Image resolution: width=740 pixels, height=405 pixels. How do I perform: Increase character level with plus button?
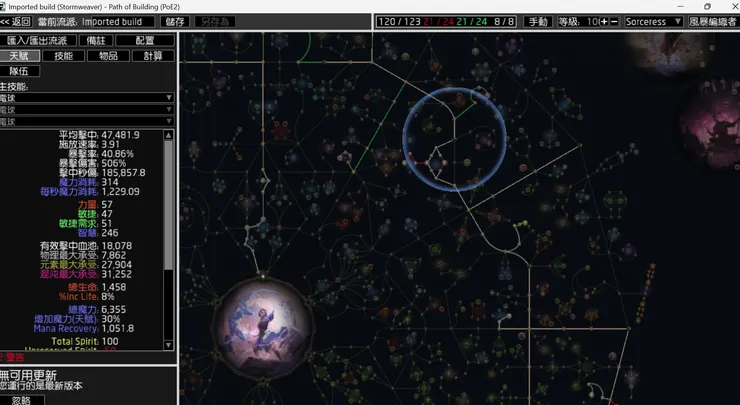tap(604, 22)
